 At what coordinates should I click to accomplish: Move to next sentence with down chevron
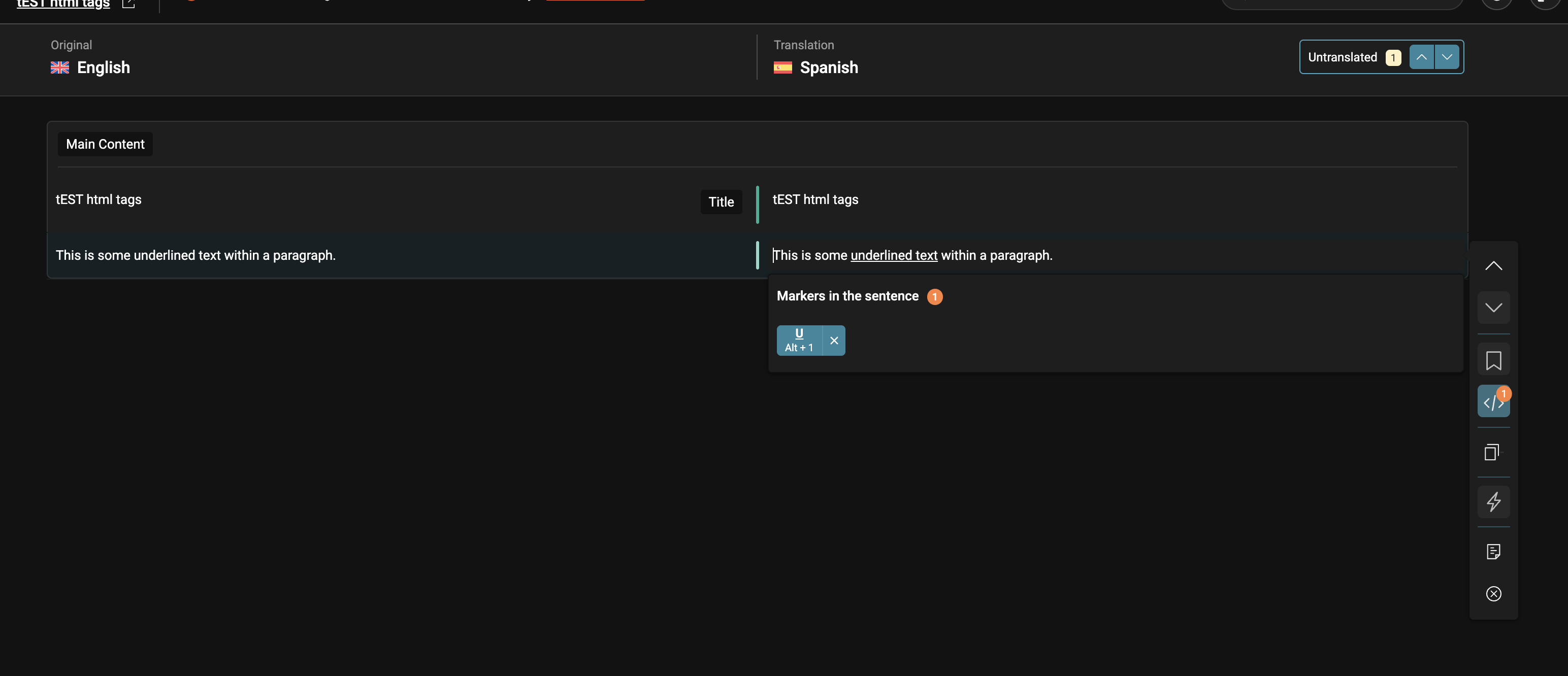pyautogui.click(x=1493, y=307)
